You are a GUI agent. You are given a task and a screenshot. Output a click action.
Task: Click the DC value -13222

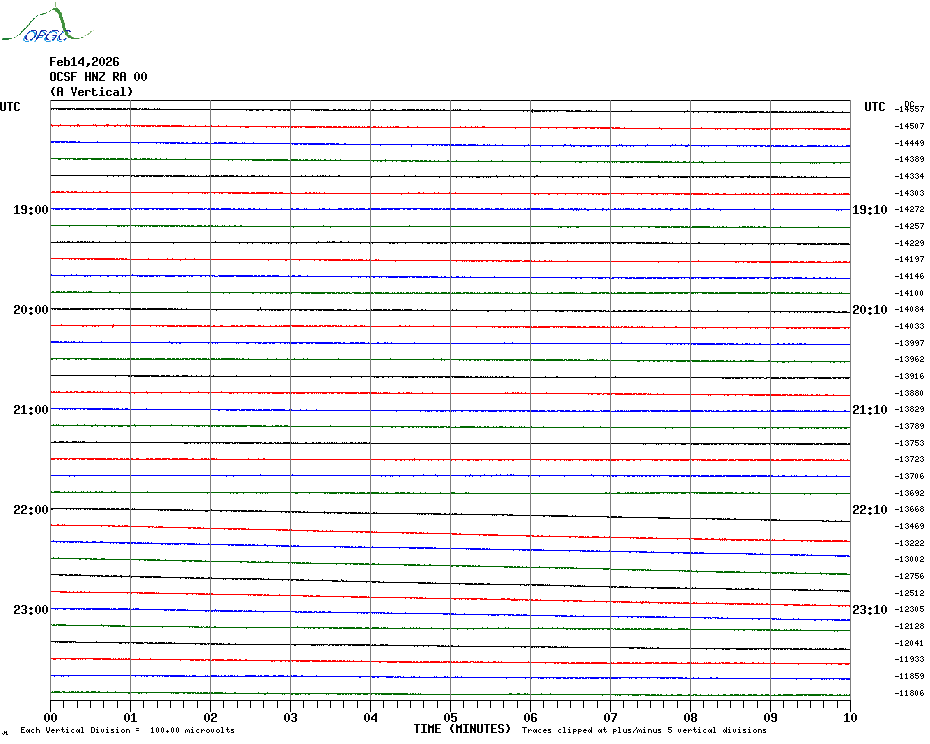909,543
